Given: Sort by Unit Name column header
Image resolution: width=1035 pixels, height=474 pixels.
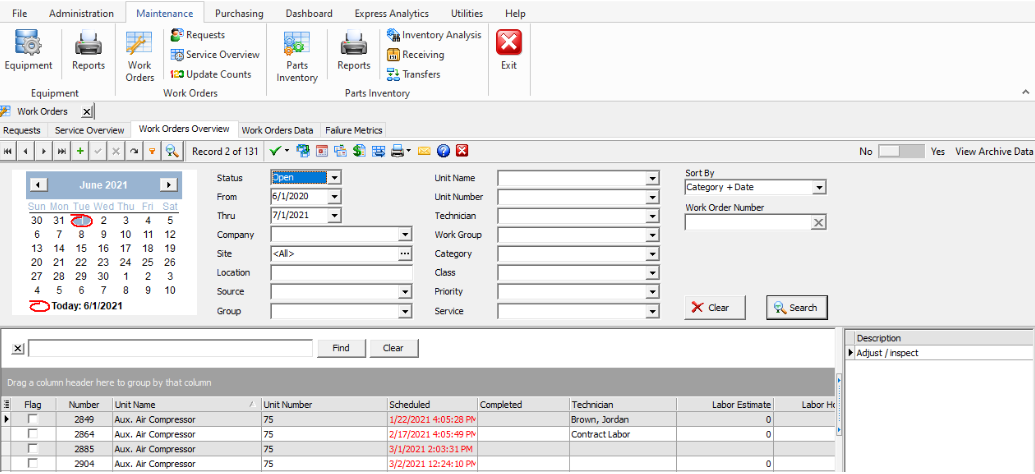Looking at the screenshot, I should coord(186,404).
